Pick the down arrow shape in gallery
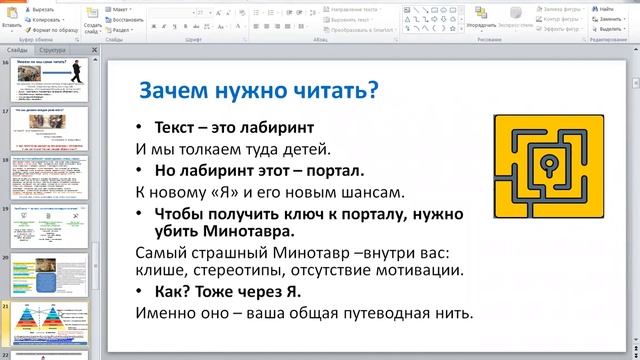 tap(443, 19)
